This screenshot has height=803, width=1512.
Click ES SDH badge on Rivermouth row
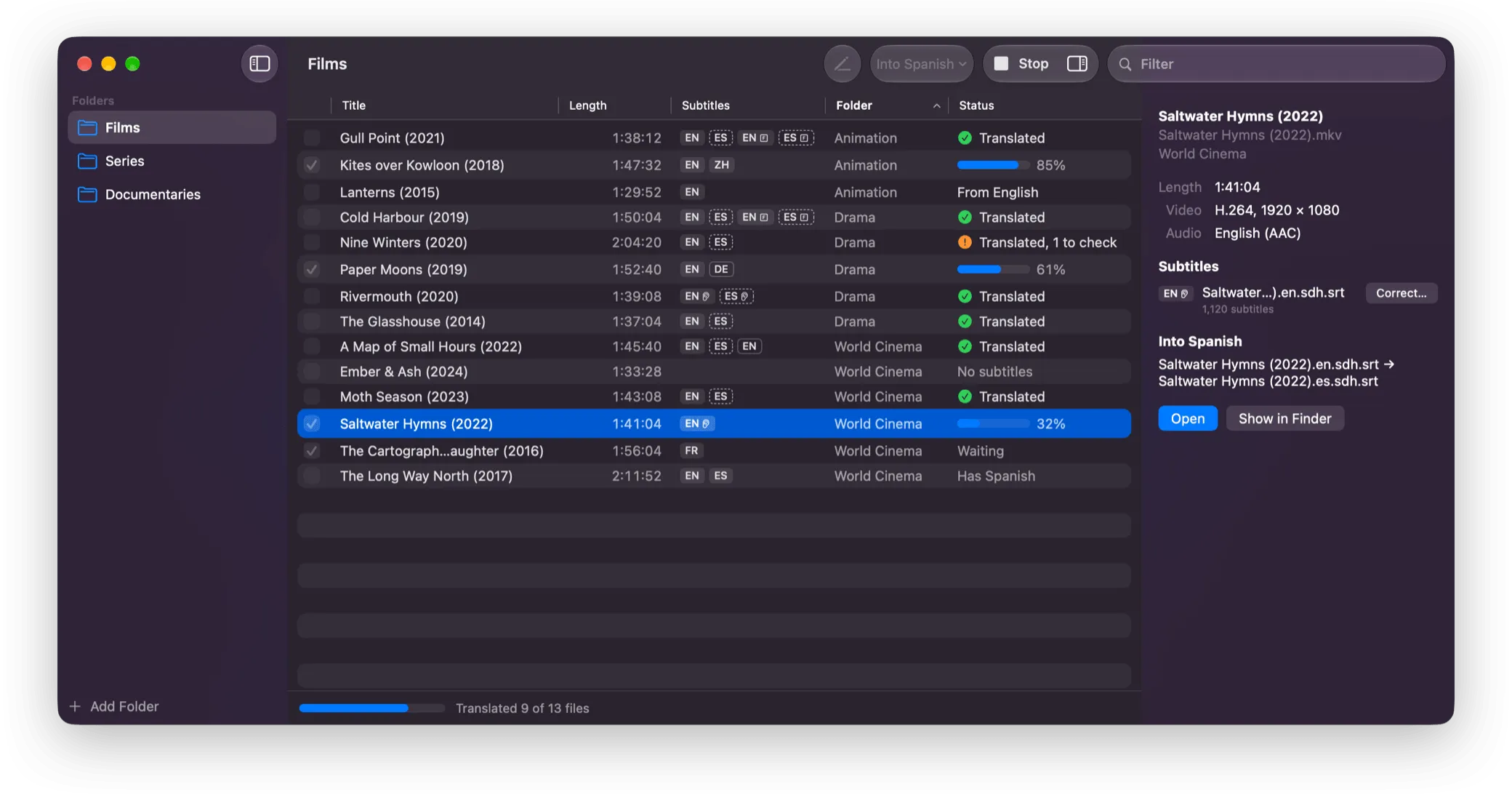pyautogui.click(x=736, y=296)
